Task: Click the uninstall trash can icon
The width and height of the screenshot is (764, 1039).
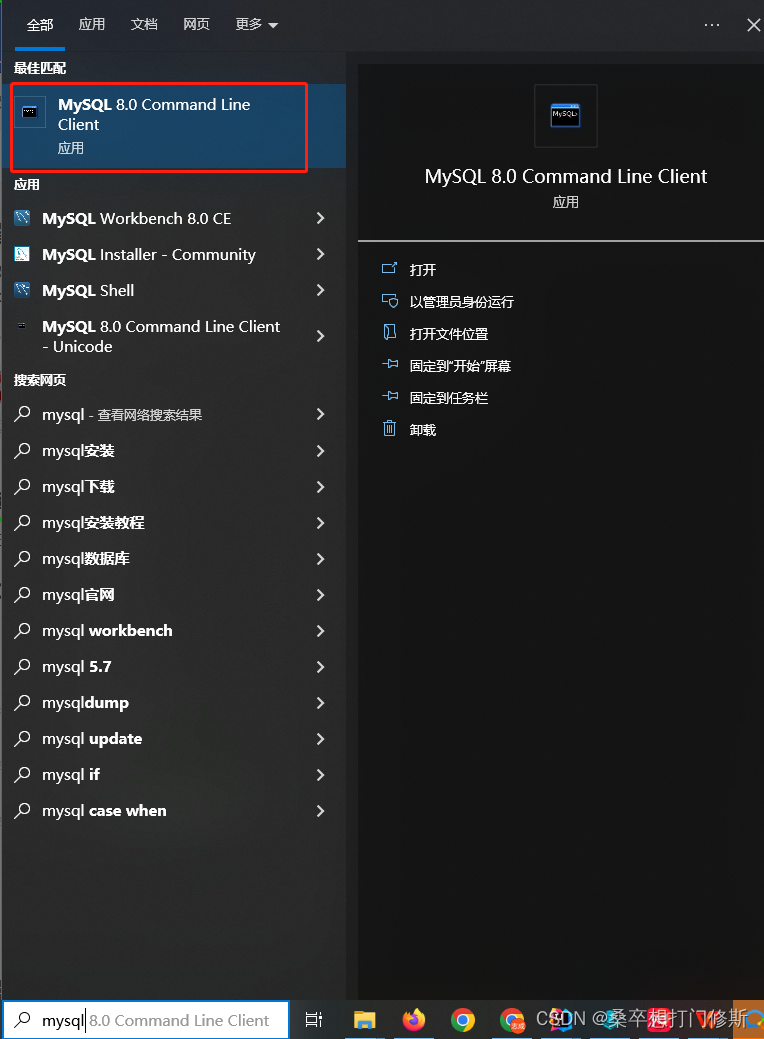Action: click(x=390, y=428)
